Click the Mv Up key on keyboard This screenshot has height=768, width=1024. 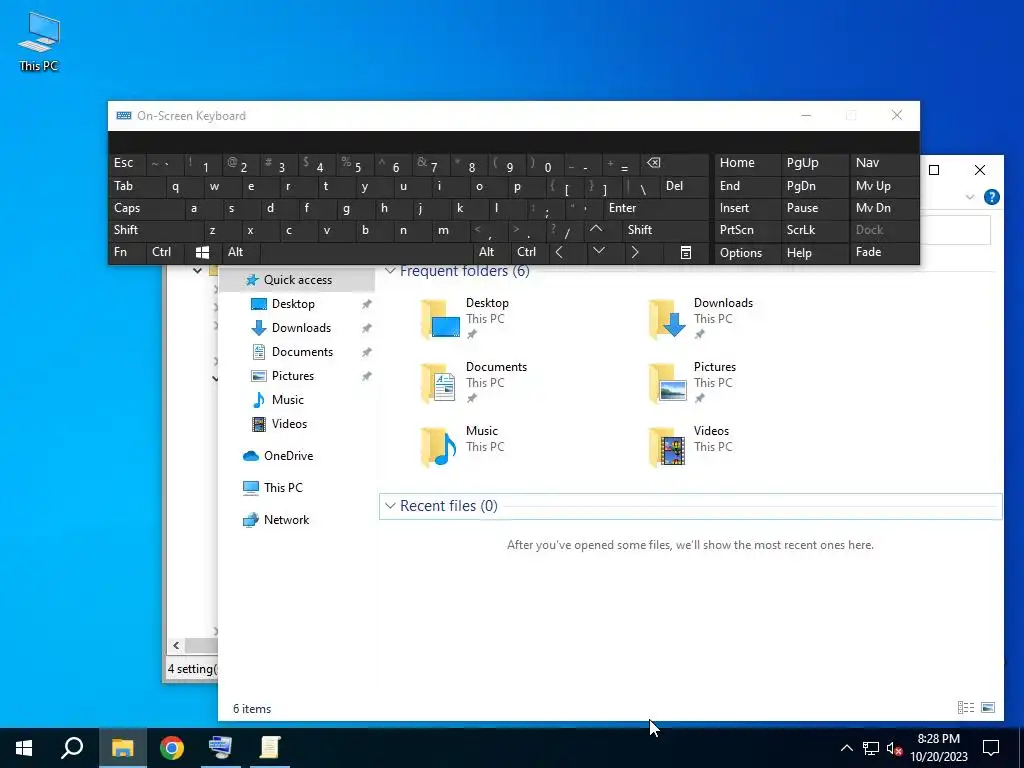click(x=883, y=186)
